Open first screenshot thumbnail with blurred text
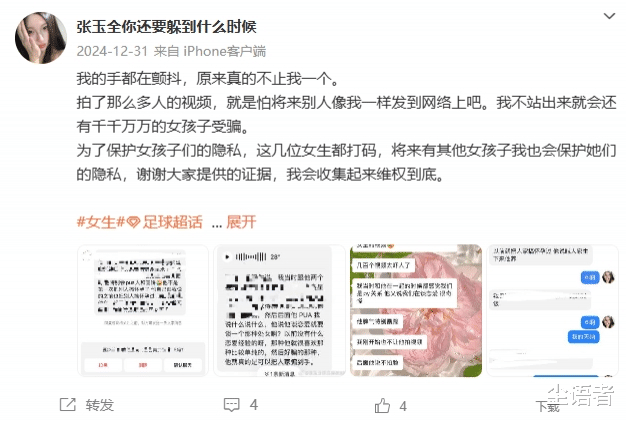Viewport: 626px width, 421px height. pyautogui.click(x=143, y=310)
